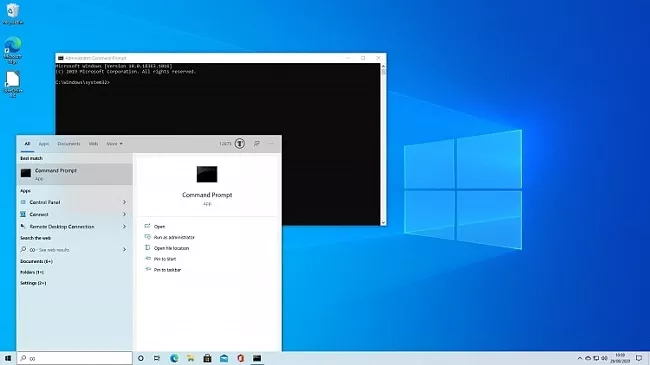The height and width of the screenshot is (365, 650).
Task: Select Command Prompt best match result
Action: point(75,174)
